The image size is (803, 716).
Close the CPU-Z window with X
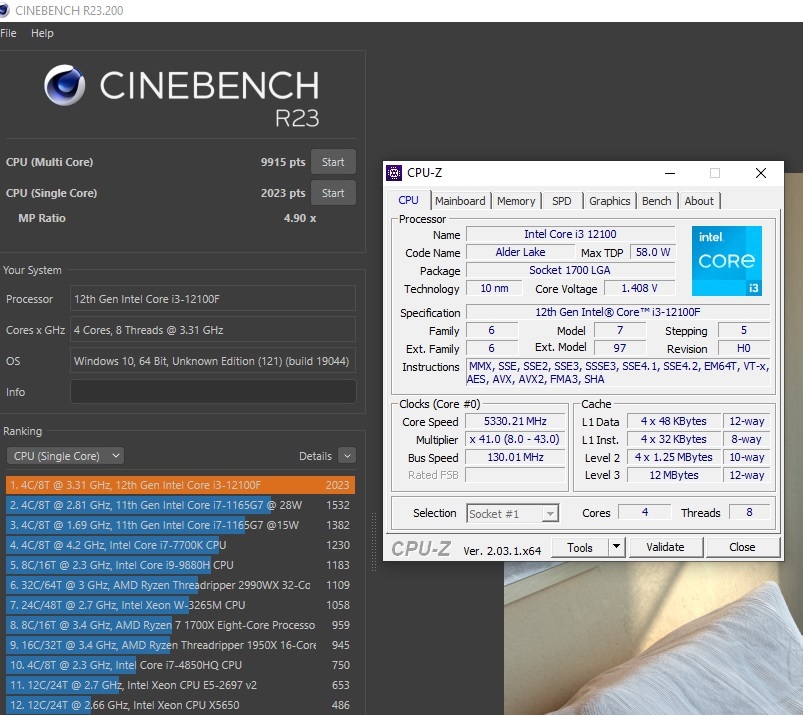coord(761,173)
